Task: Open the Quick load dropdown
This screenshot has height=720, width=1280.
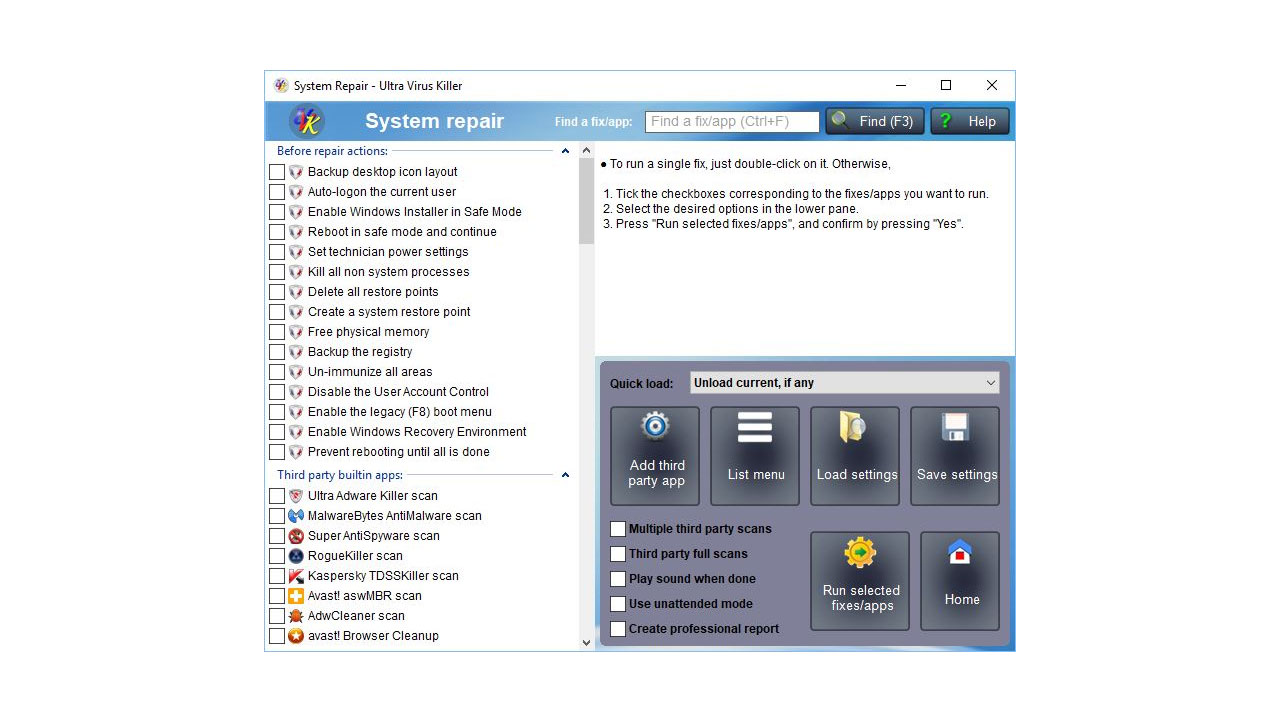Action: tap(845, 383)
